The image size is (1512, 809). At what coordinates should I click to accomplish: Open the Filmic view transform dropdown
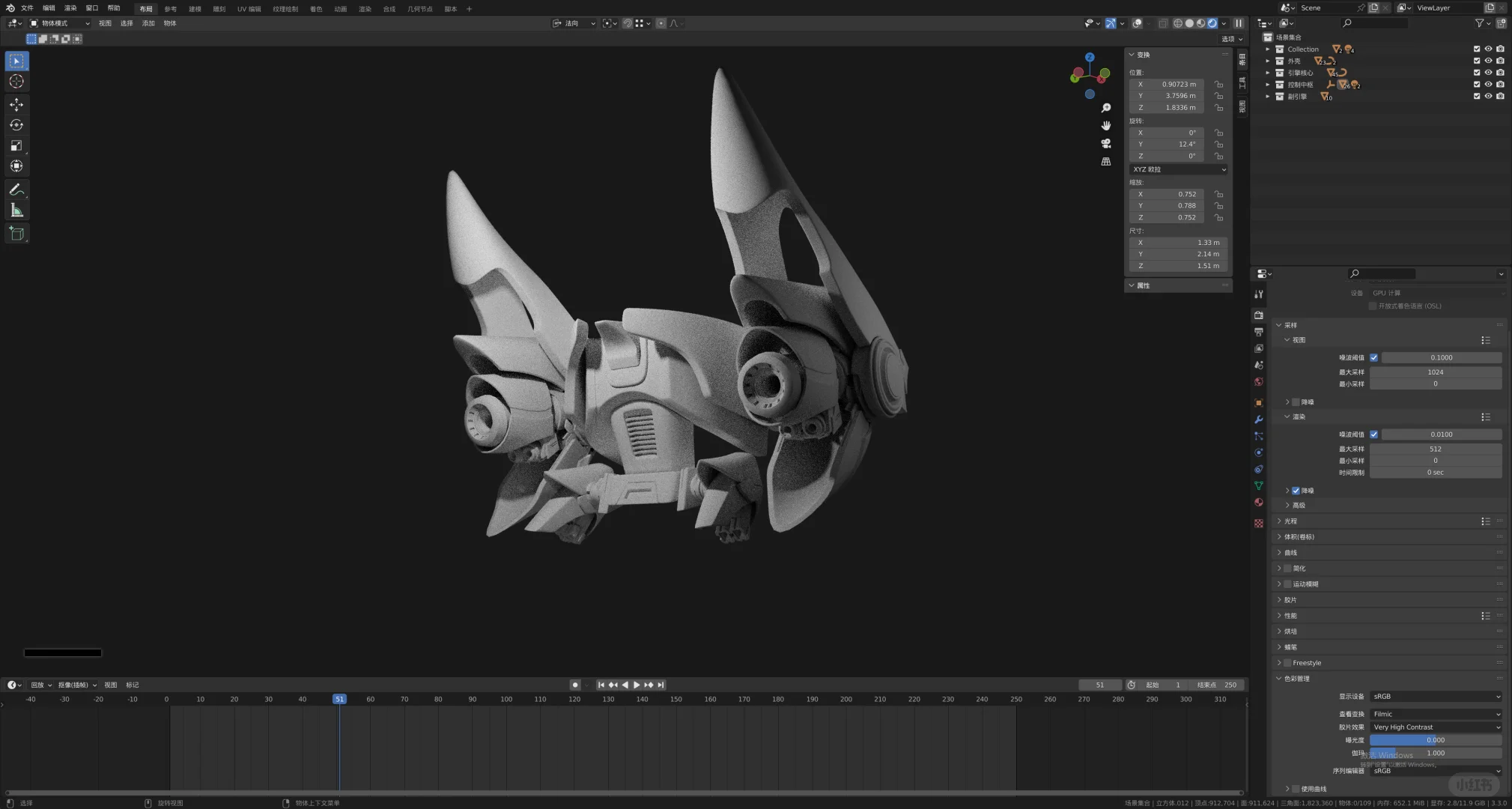click(1436, 714)
